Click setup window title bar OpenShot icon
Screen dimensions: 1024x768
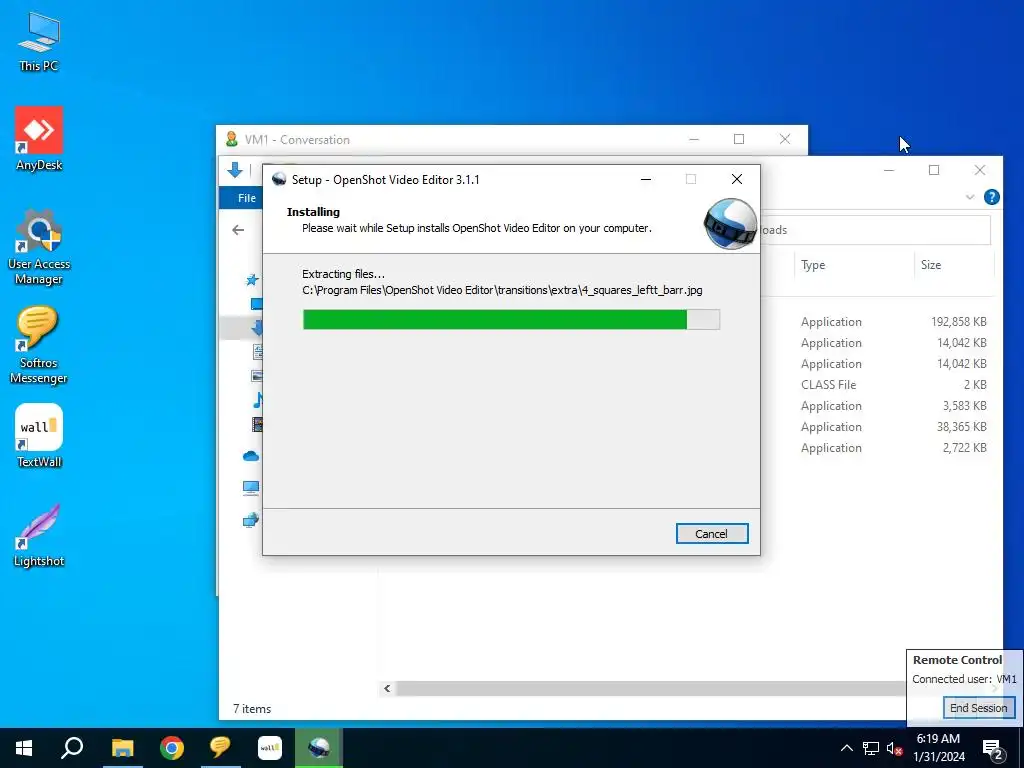(x=279, y=180)
